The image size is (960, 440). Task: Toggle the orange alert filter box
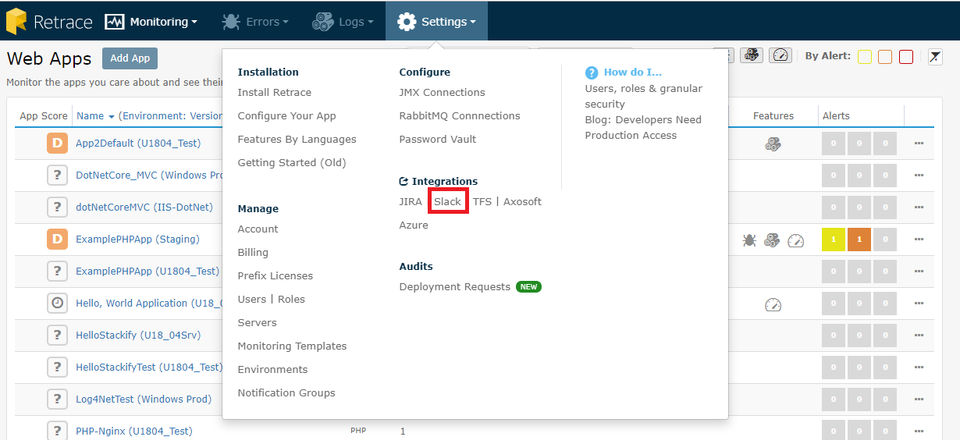pos(885,57)
